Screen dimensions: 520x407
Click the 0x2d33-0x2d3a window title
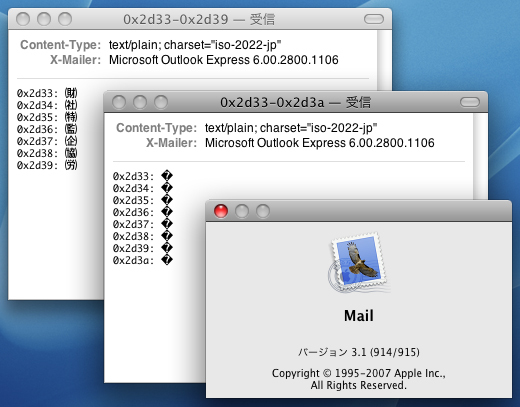point(295,102)
